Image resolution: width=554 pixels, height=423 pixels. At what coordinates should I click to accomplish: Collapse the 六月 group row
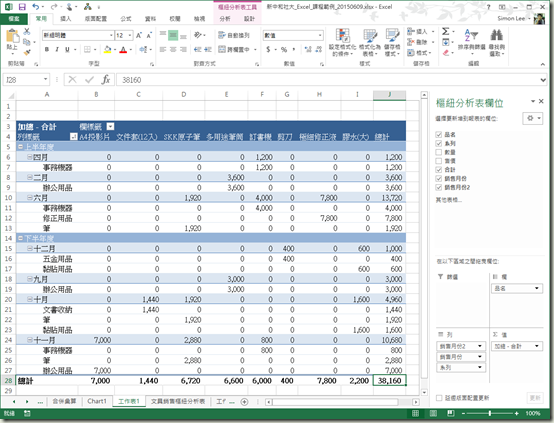pyautogui.click(x=30, y=198)
